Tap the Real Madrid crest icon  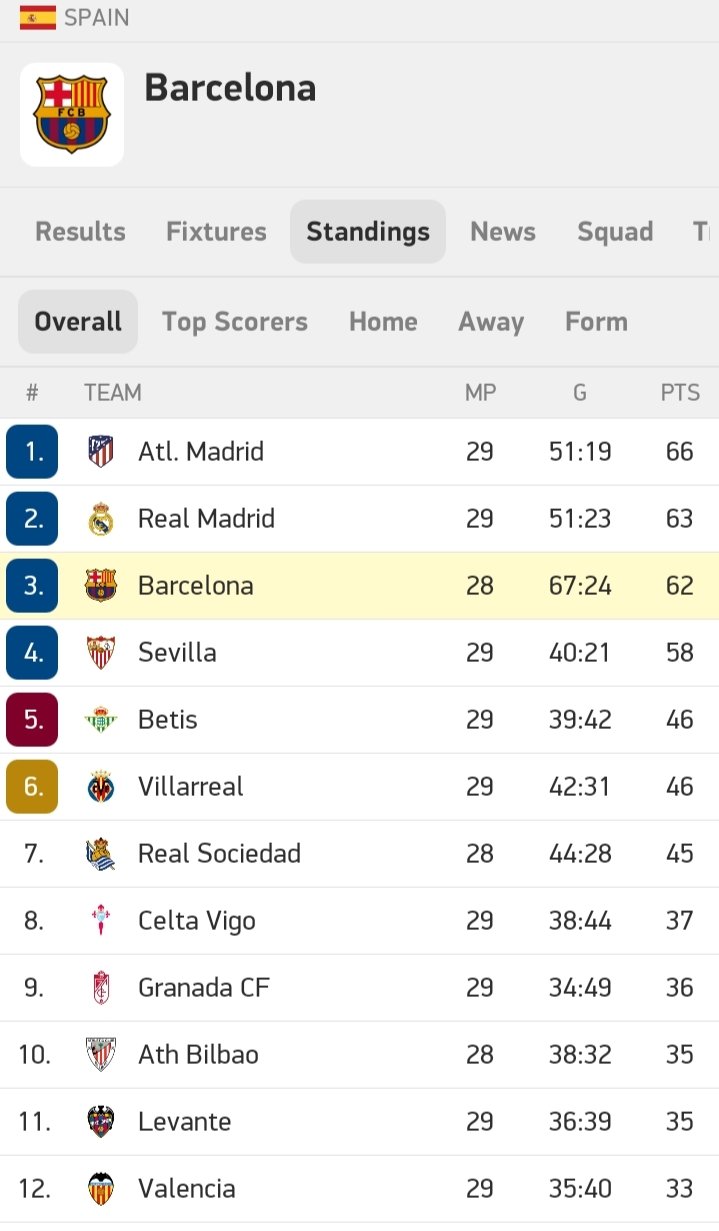100,519
